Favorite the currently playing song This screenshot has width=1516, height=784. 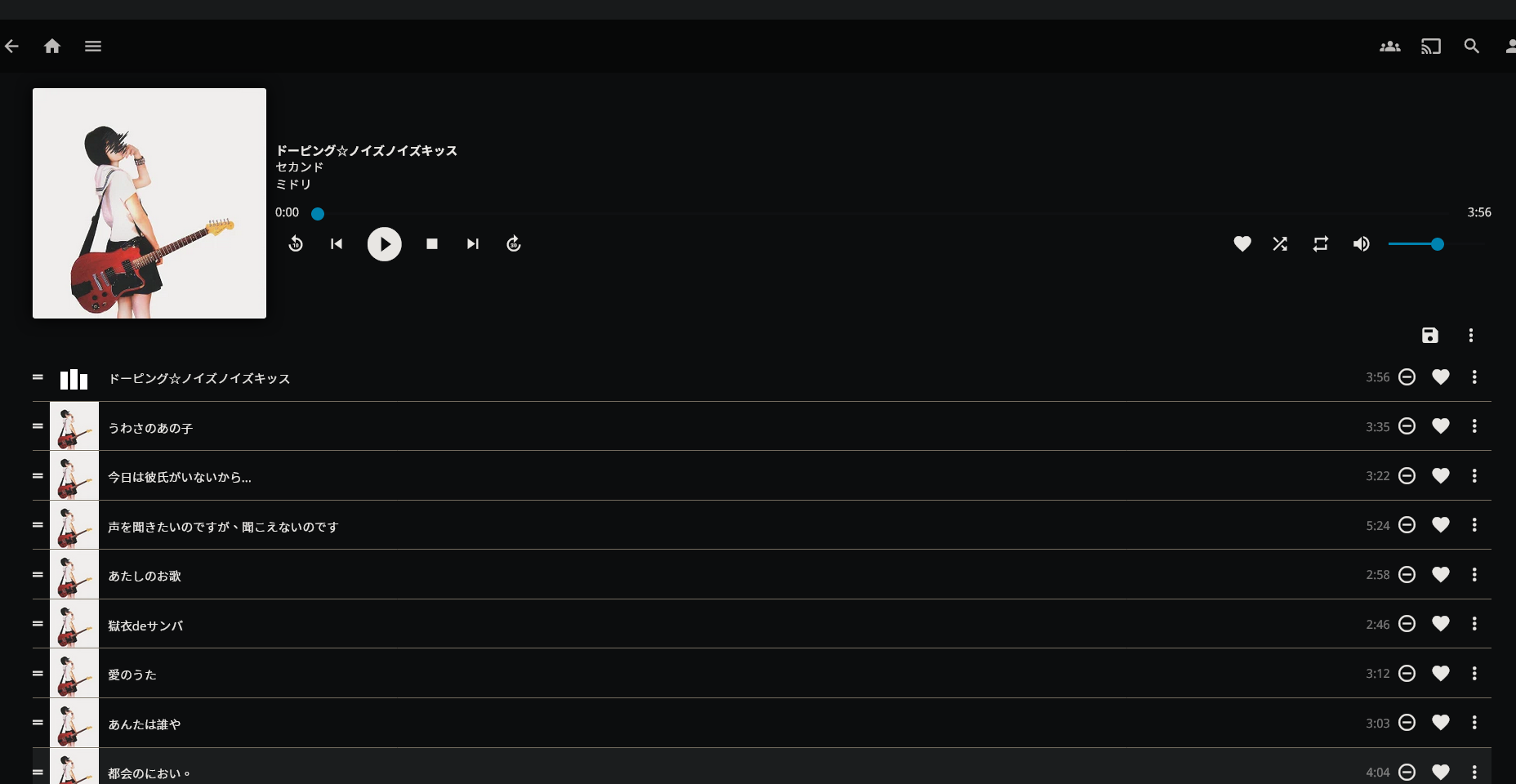pos(1242,244)
